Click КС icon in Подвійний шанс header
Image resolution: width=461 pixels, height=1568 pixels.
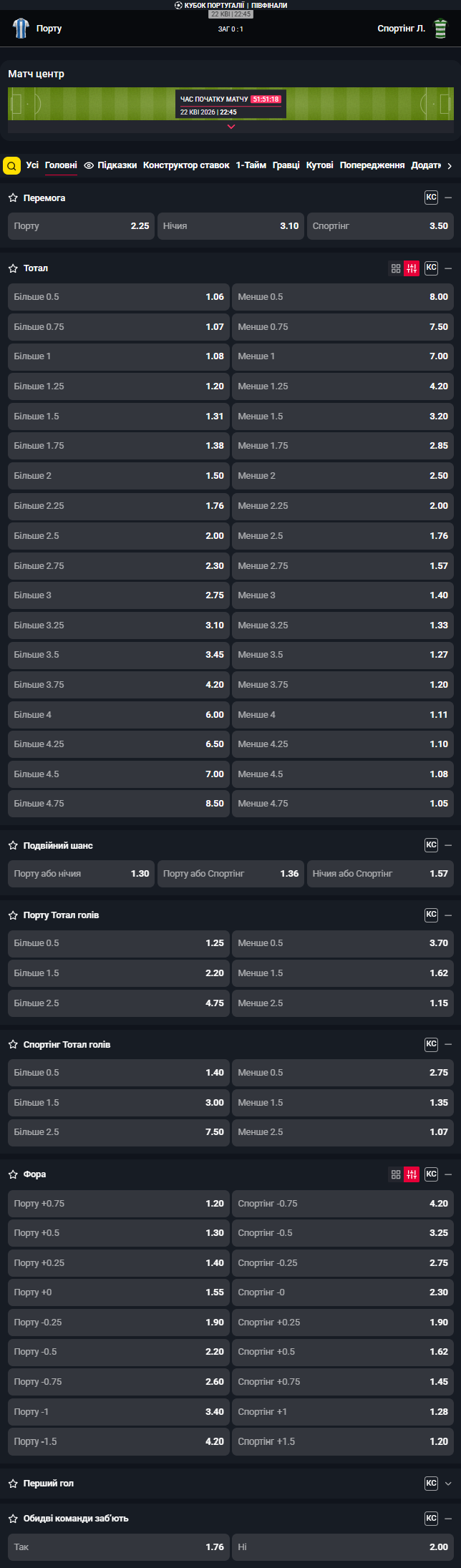tap(431, 845)
